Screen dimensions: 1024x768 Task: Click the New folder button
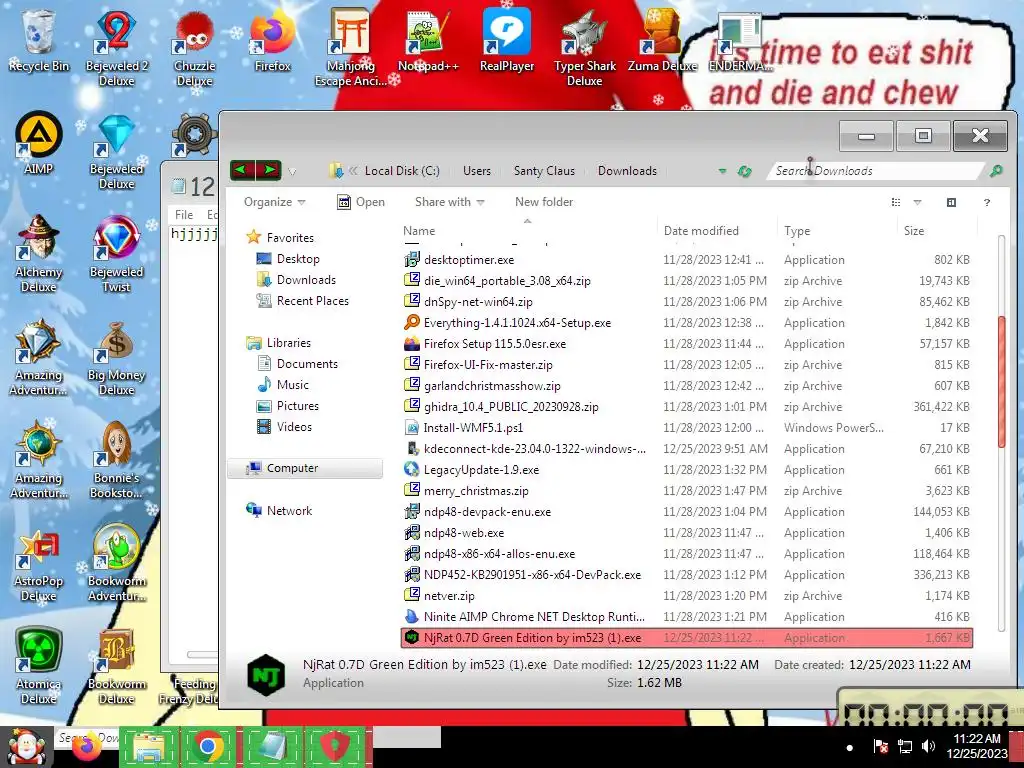tap(543, 202)
